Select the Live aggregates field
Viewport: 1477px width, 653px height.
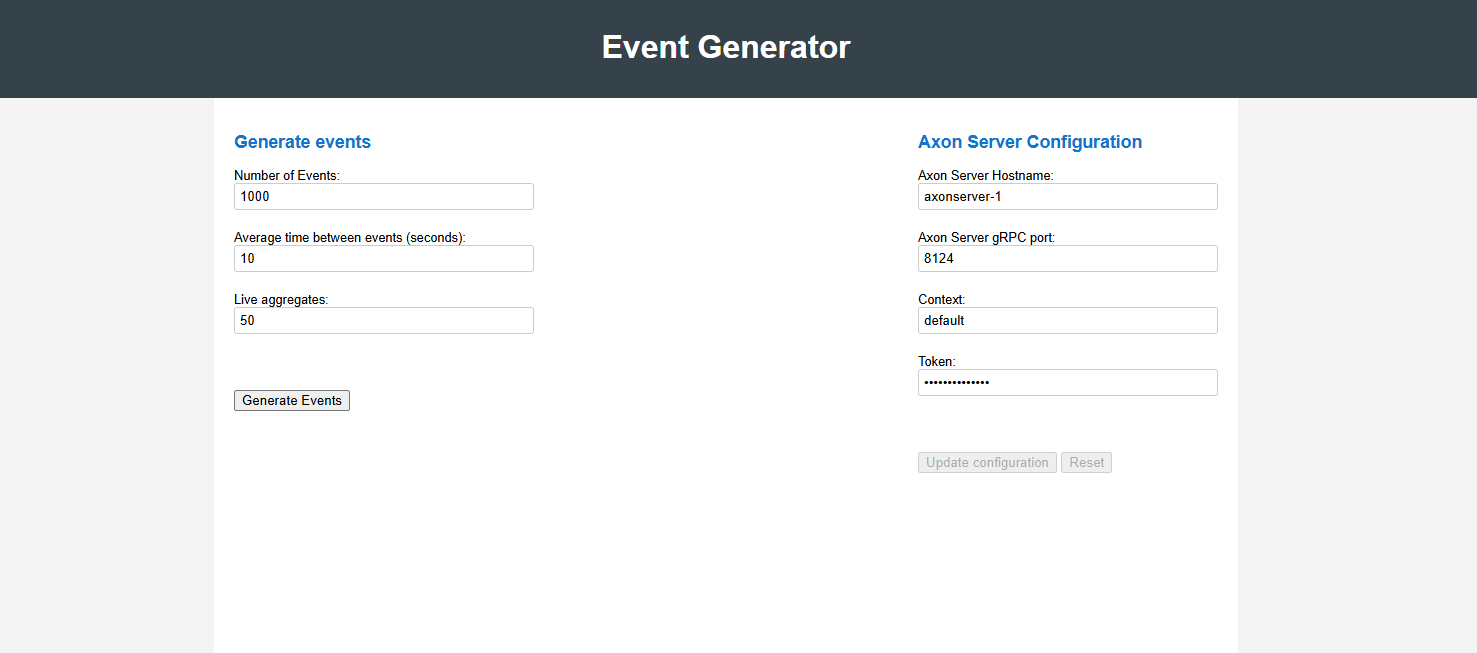click(383, 320)
